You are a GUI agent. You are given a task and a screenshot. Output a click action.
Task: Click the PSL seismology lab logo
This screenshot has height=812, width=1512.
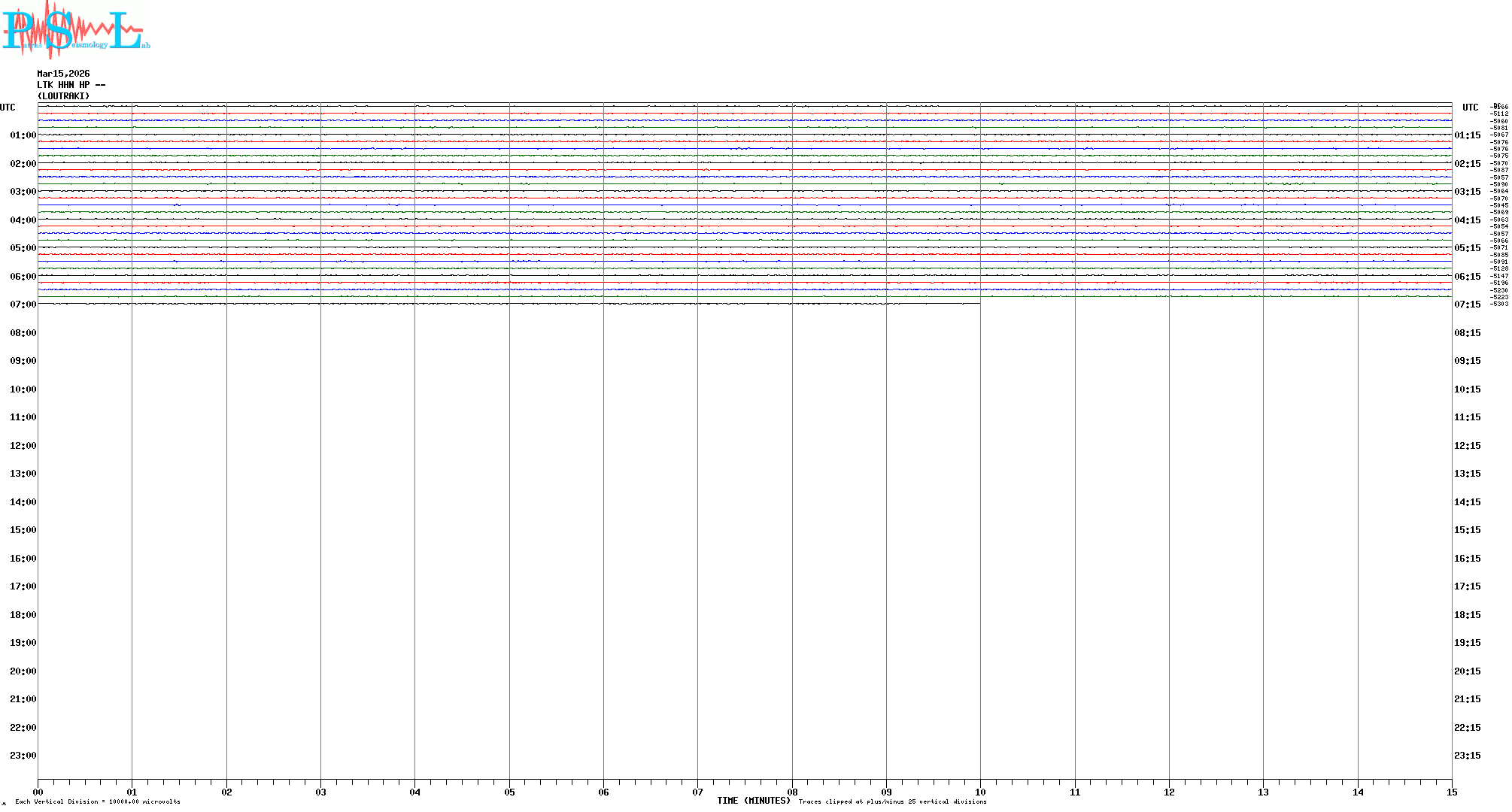pos(75,29)
